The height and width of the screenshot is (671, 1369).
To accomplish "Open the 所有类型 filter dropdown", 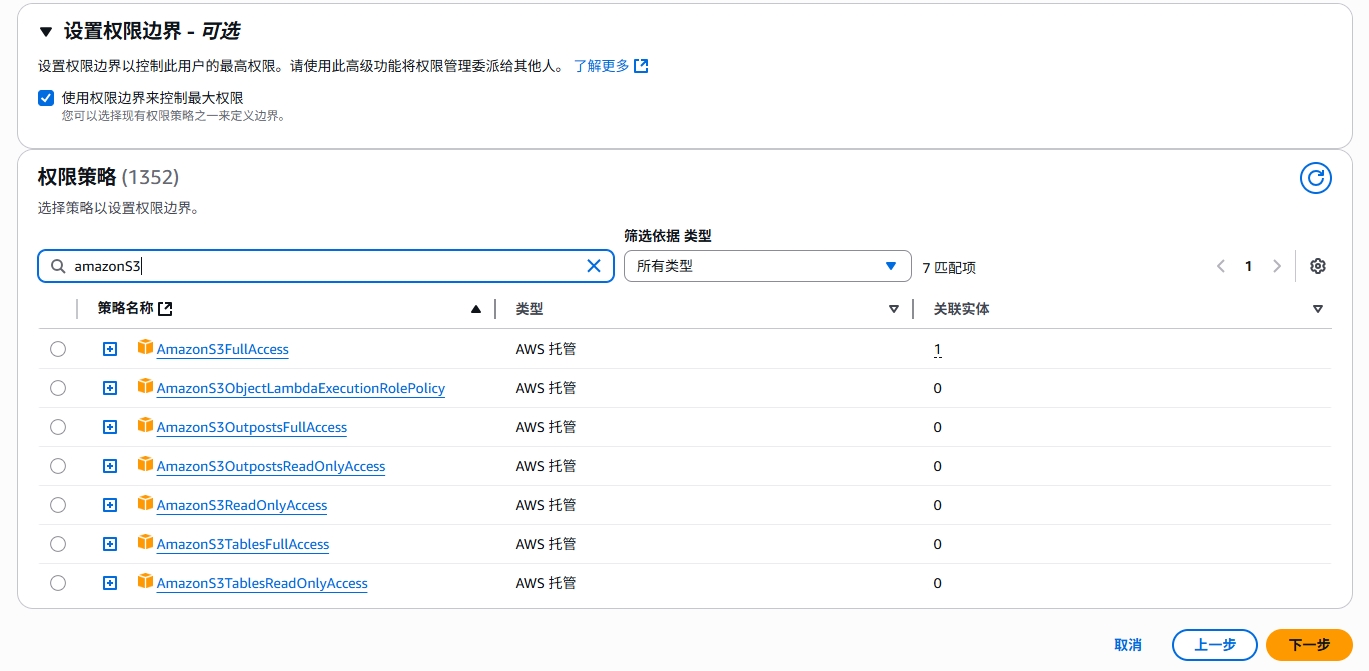I will pos(768,266).
